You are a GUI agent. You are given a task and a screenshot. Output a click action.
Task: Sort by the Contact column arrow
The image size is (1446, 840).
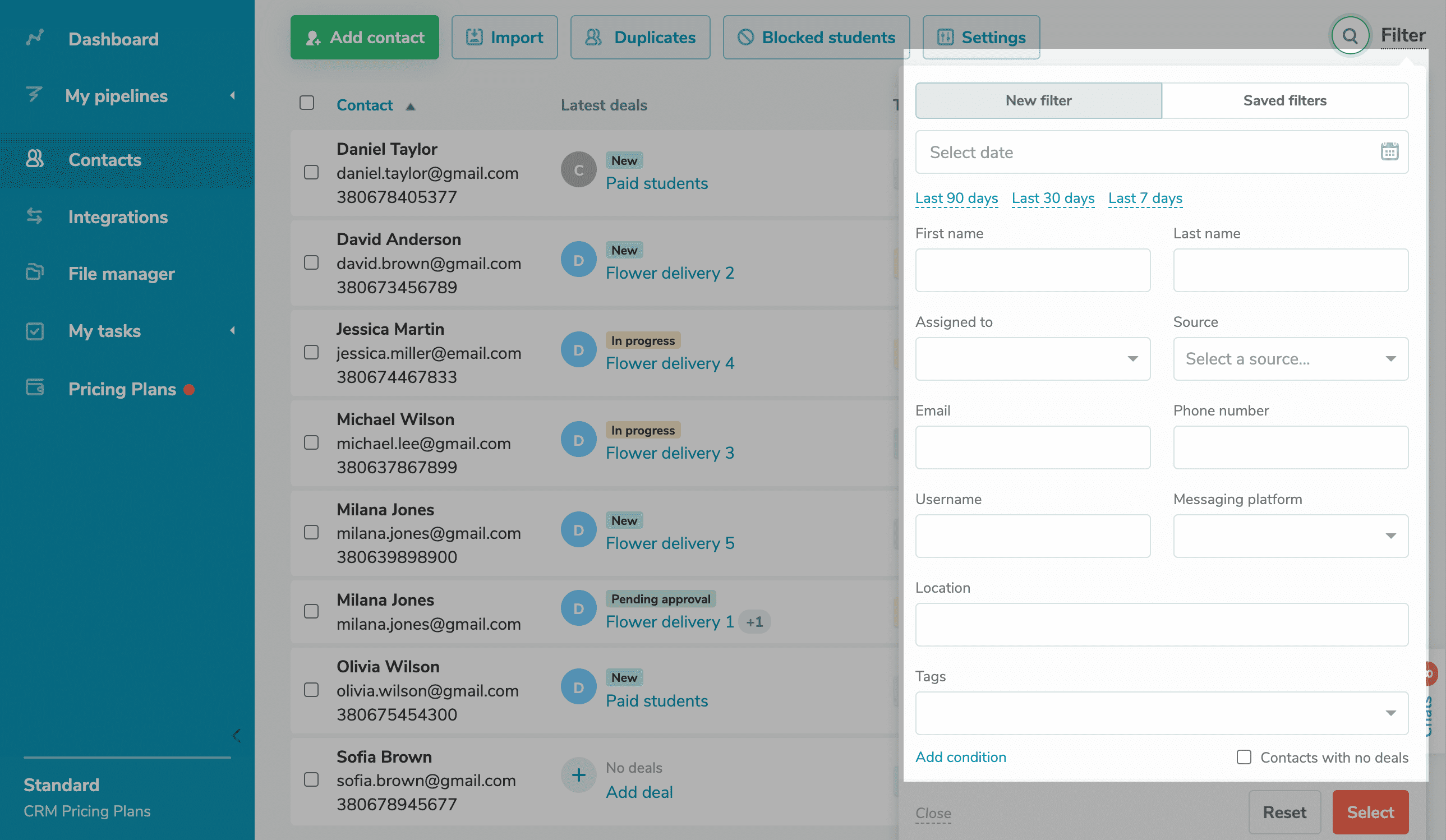pos(410,106)
